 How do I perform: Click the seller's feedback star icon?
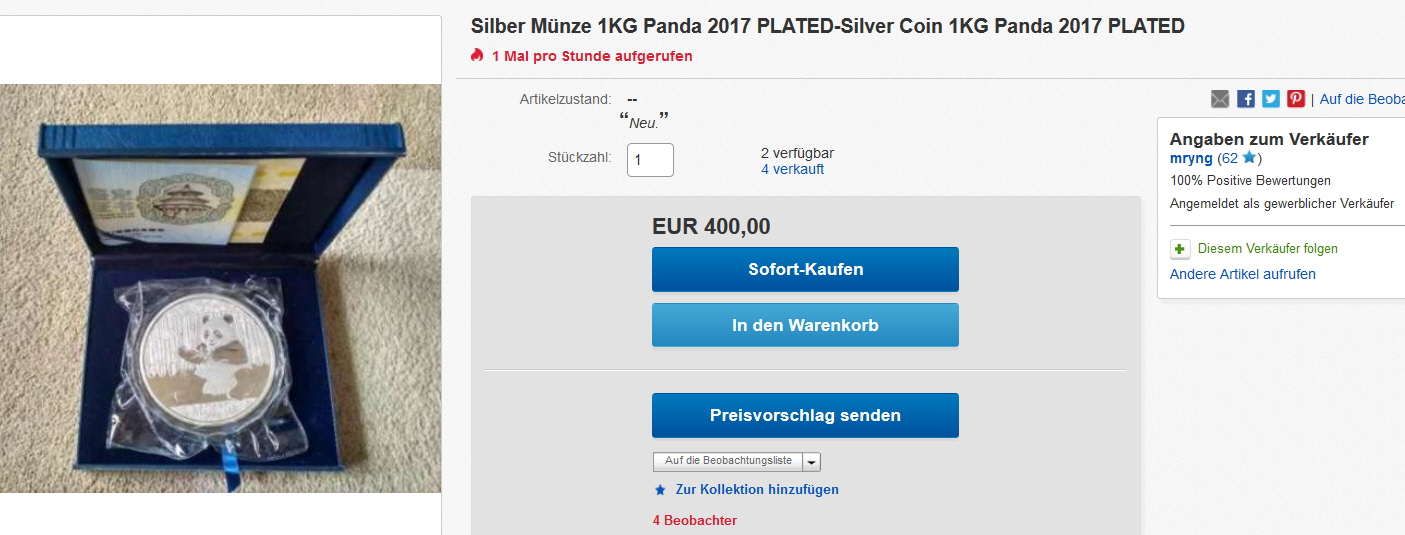point(1249,158)
